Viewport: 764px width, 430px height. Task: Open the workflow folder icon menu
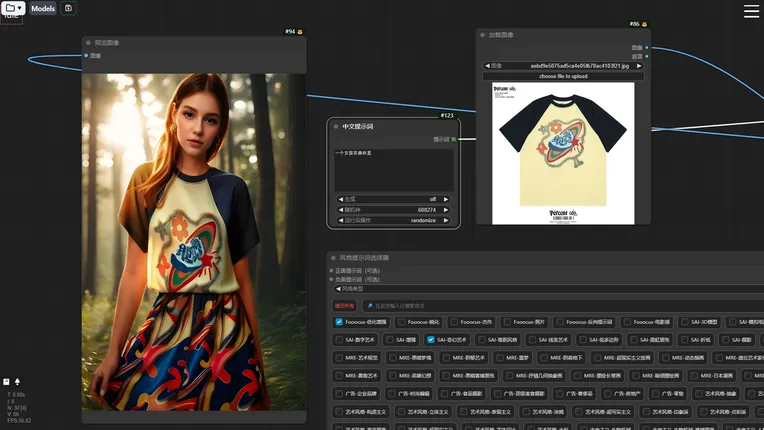tap(13, 8)
